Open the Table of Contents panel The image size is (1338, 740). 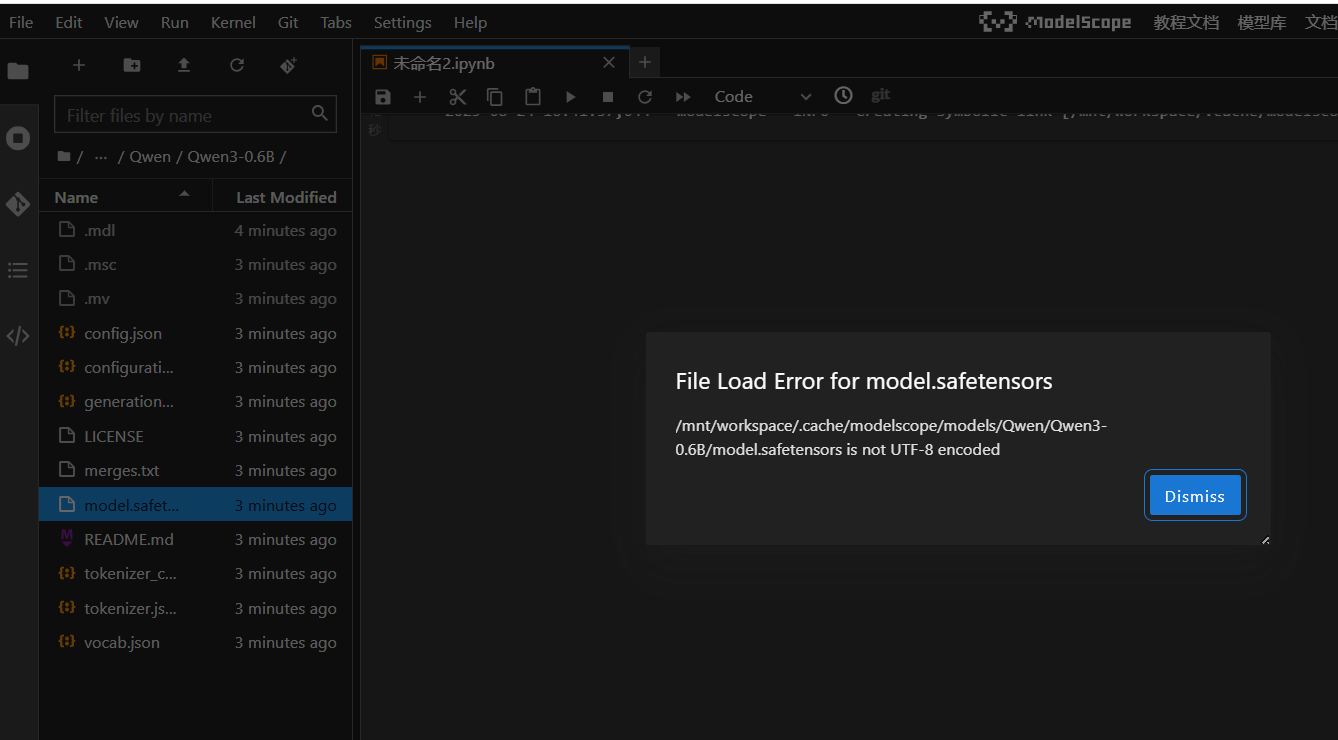(x=18, y=270)
